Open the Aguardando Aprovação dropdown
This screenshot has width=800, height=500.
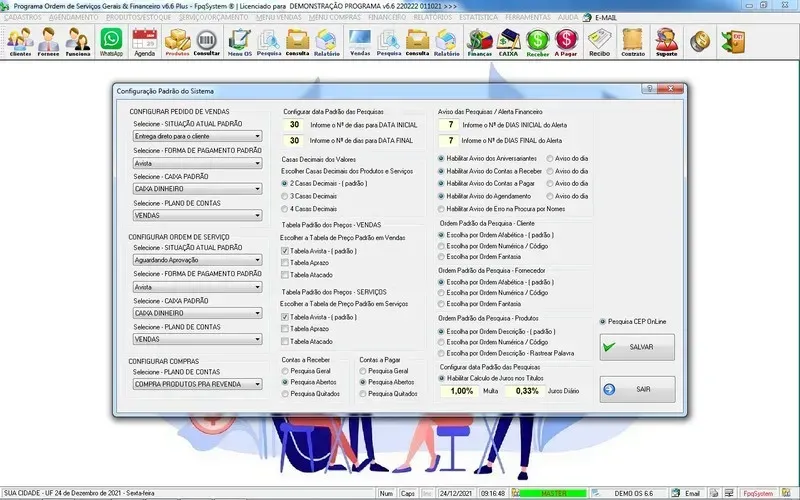[257, 260]
